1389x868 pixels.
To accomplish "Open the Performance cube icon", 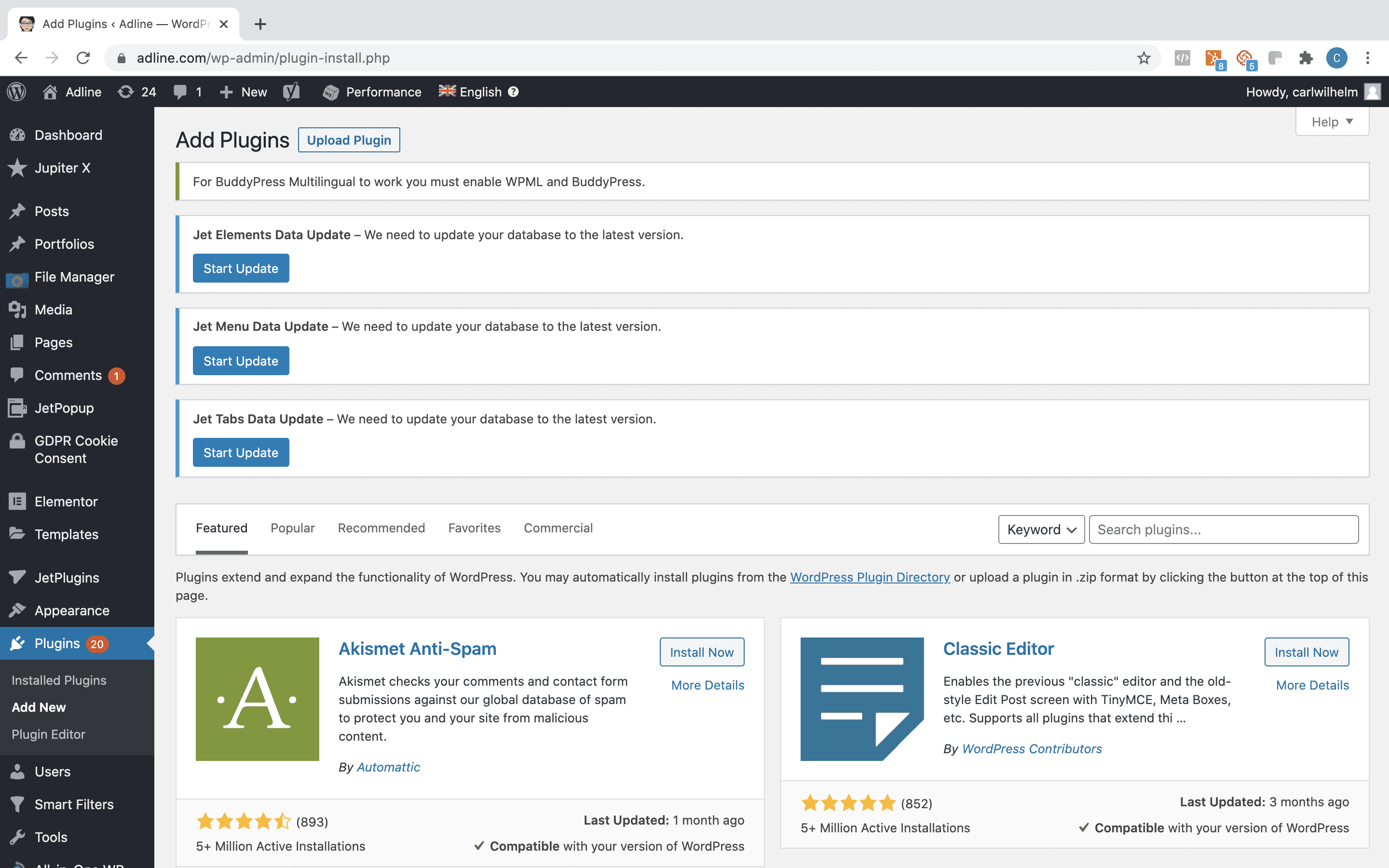I will (330, 92).
